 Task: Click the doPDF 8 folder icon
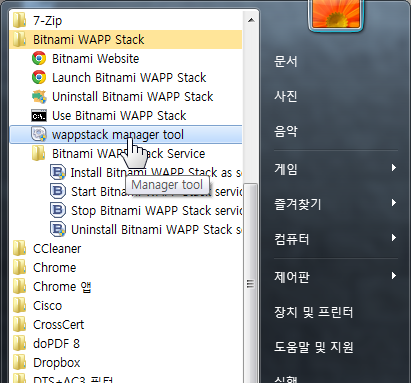pyautogui.click(x=20, y=344)
